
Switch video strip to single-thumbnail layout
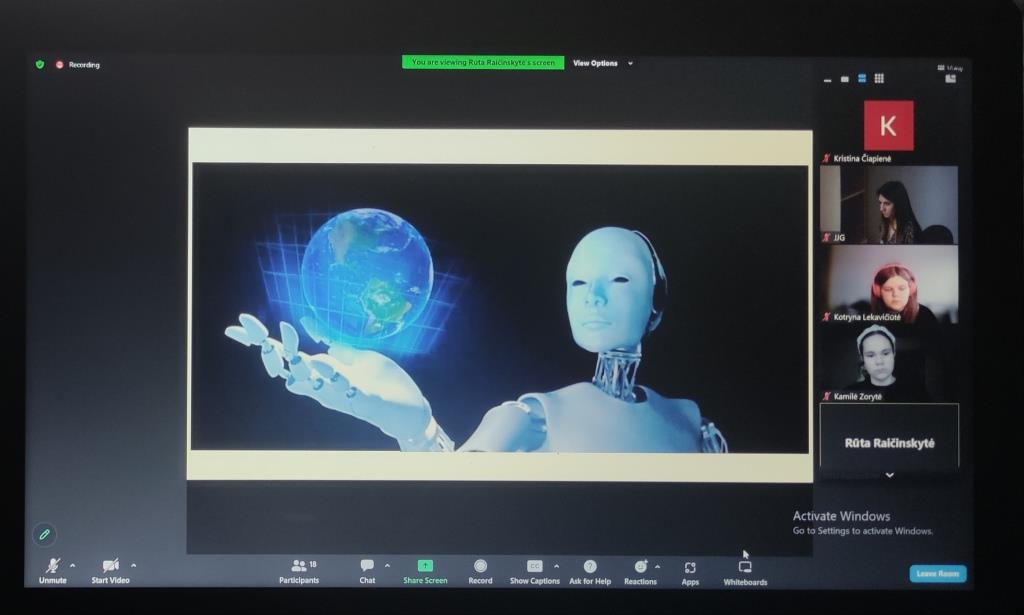[x=844, y=79]
